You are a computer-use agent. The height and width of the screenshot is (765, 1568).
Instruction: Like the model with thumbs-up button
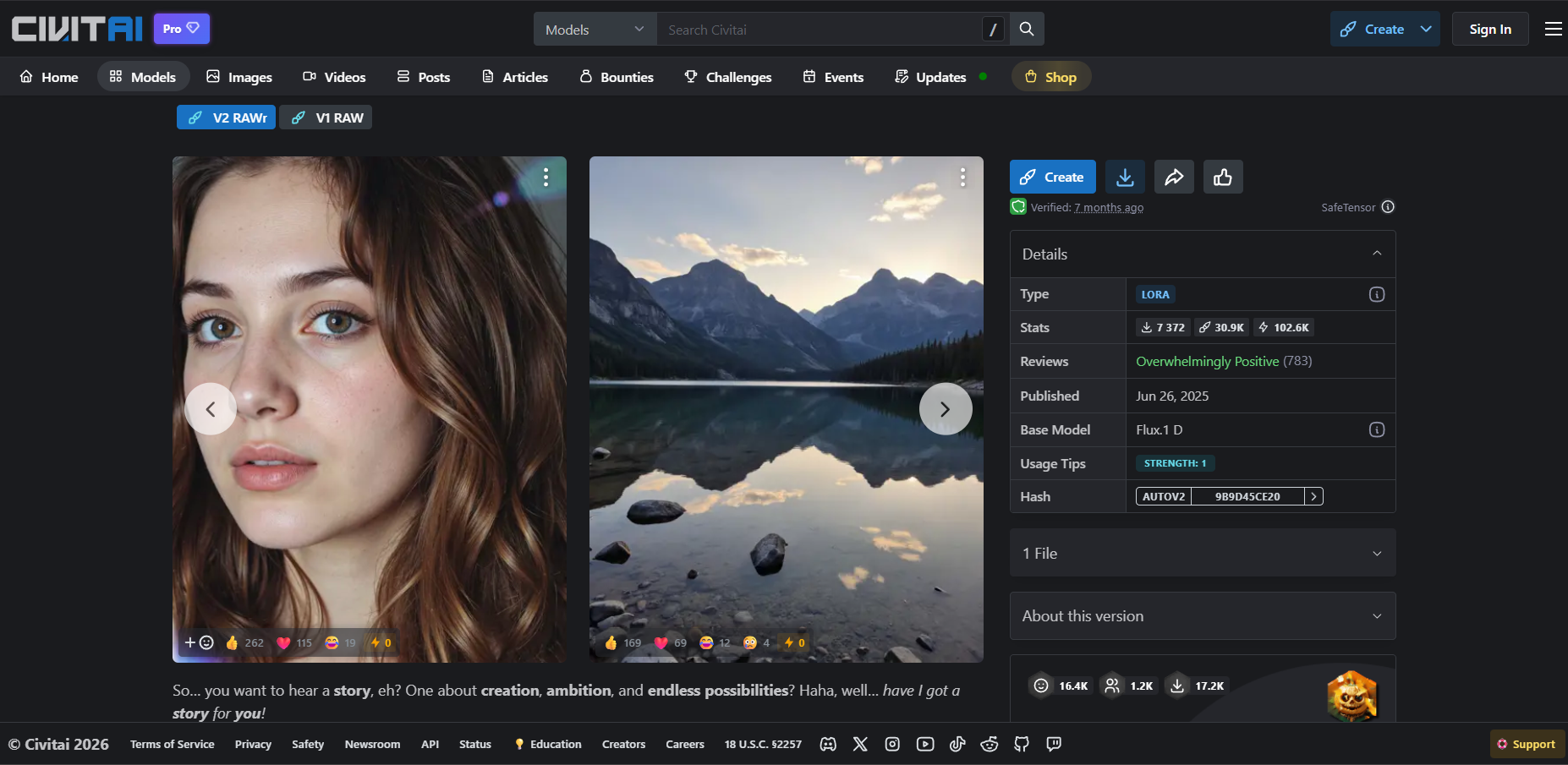pyautogui.click(x=1223, y=177)
